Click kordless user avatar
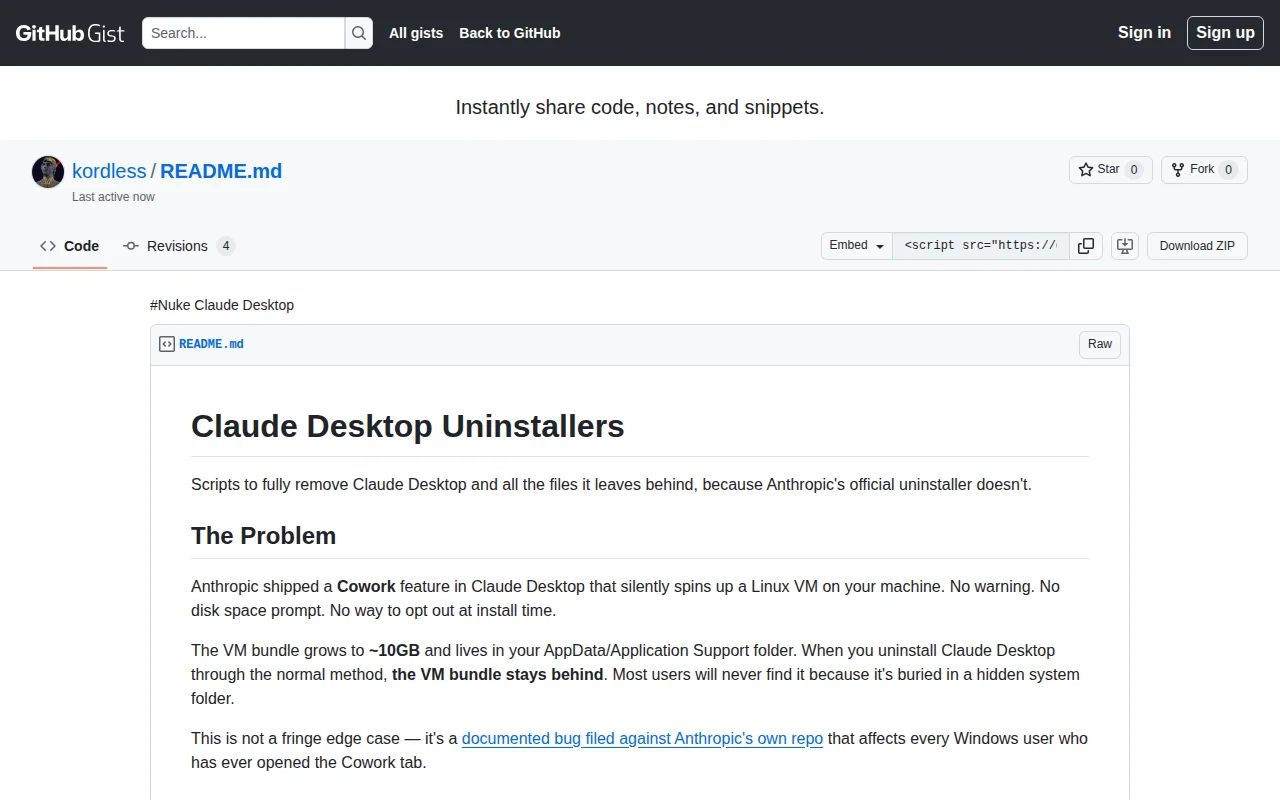The height and width of the screenshot is (800, 1280). (48, 172)
